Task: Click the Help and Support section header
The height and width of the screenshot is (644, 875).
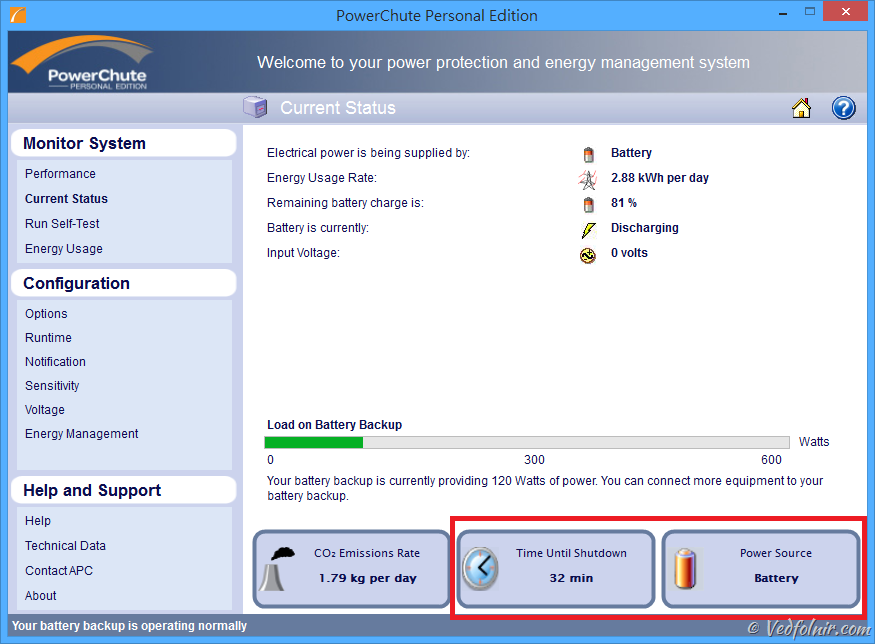Action: (124, 491)
